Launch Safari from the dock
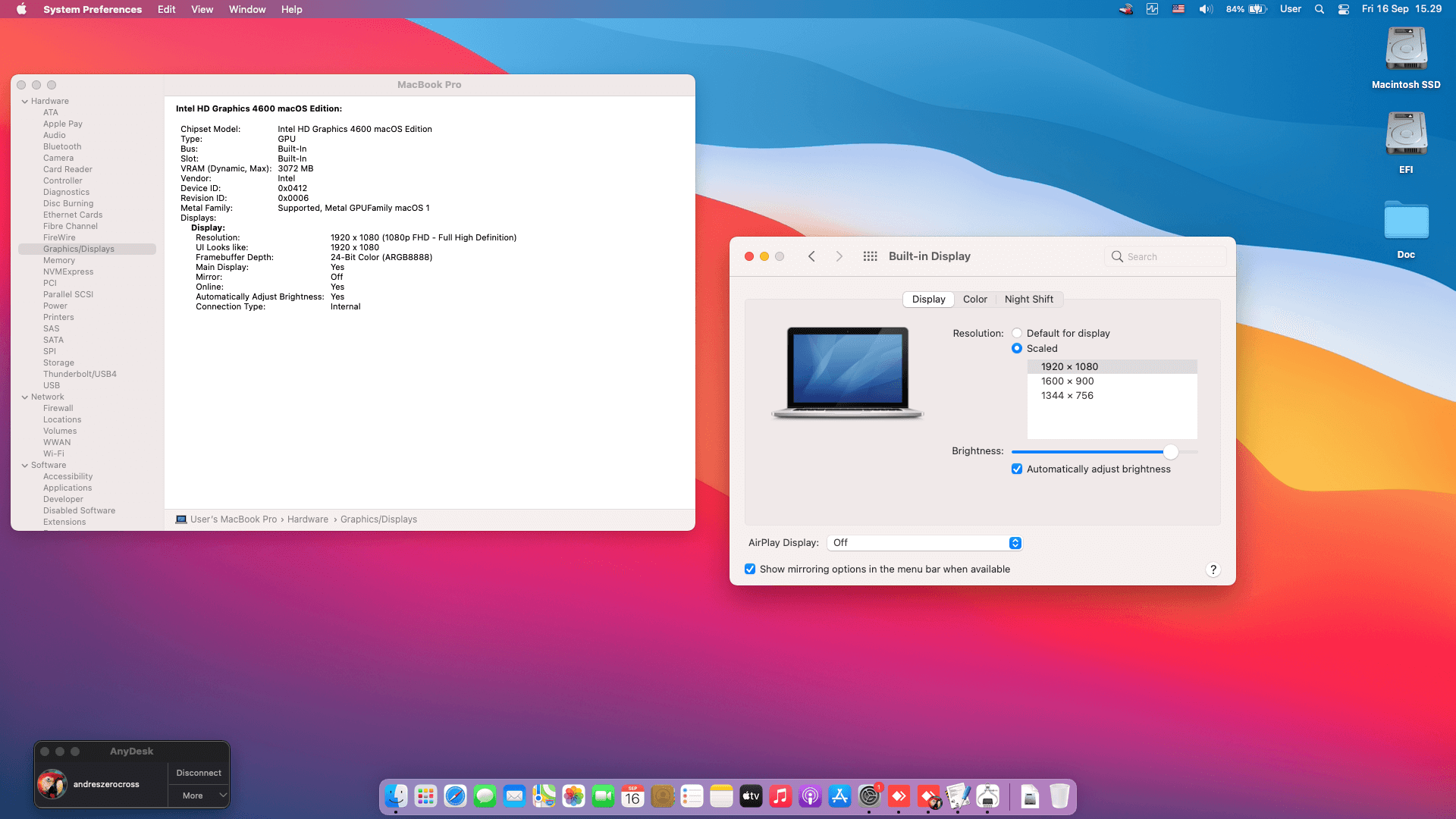 point(455,796)
